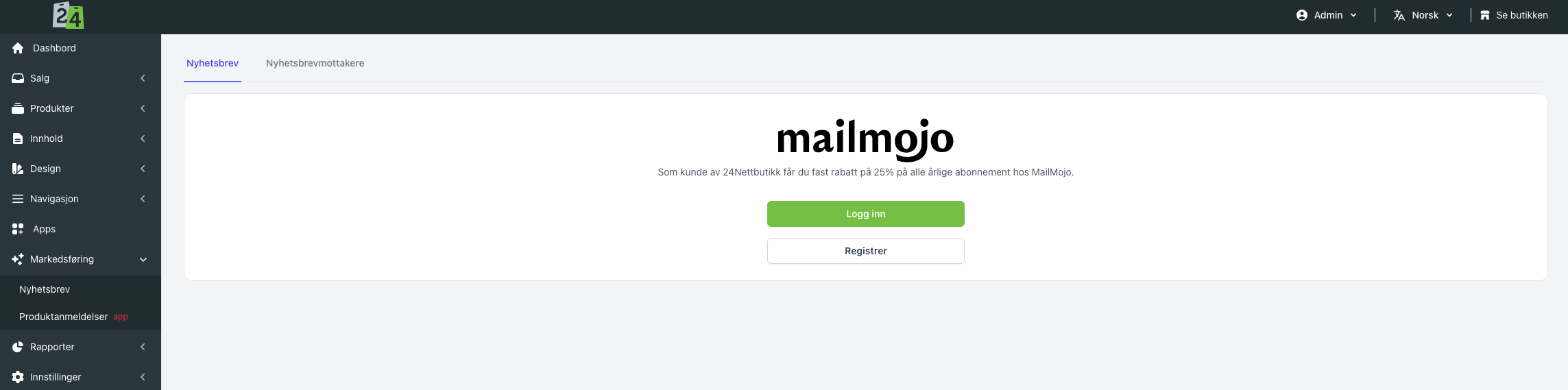This screenshot has height=390, width=1568.
Task: Select the Nyhetsbrev tab
Action: pyautogui.click(x=213, y=63)
